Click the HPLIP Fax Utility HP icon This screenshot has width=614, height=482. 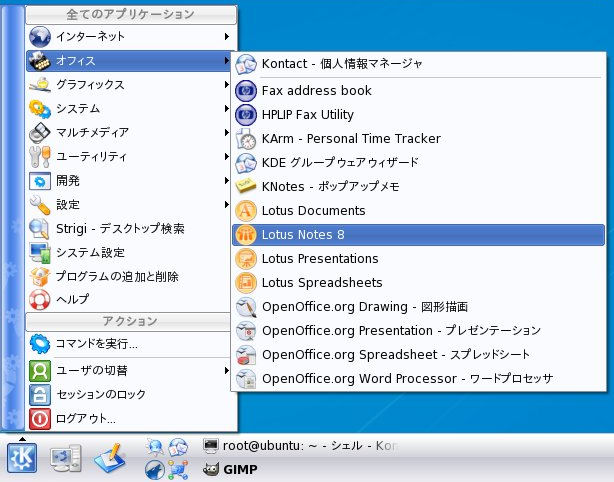pyautogui.click(x=246, y=115)
